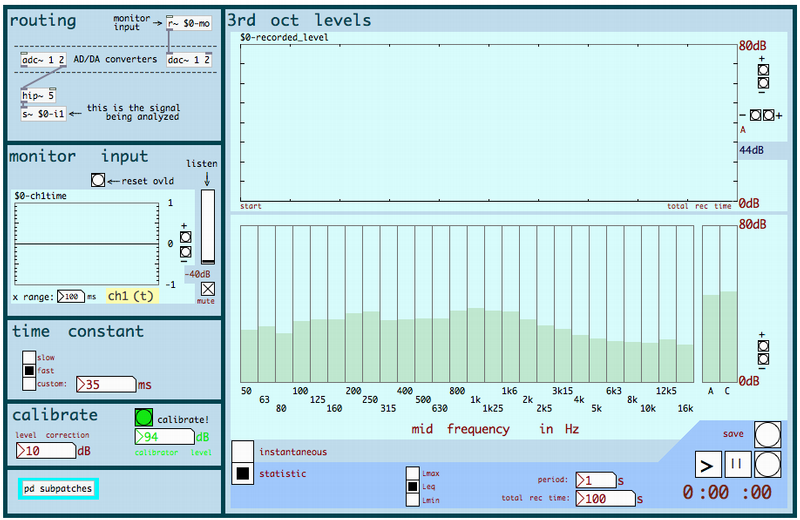
Task: Click the $0-ch1time waveform graph
Action: click(87, 243)
